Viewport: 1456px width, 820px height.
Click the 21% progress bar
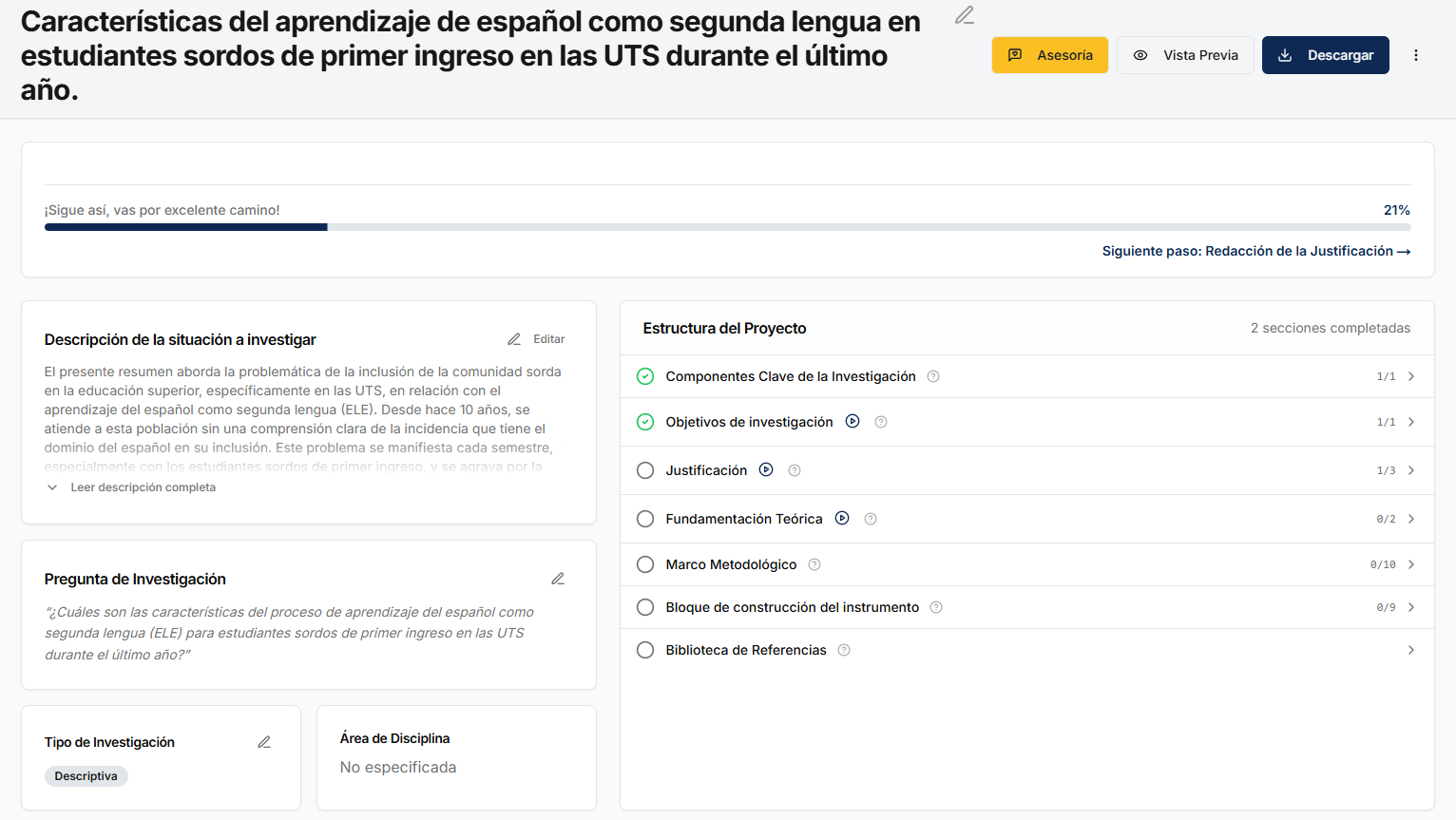click(x=728, y=227)
